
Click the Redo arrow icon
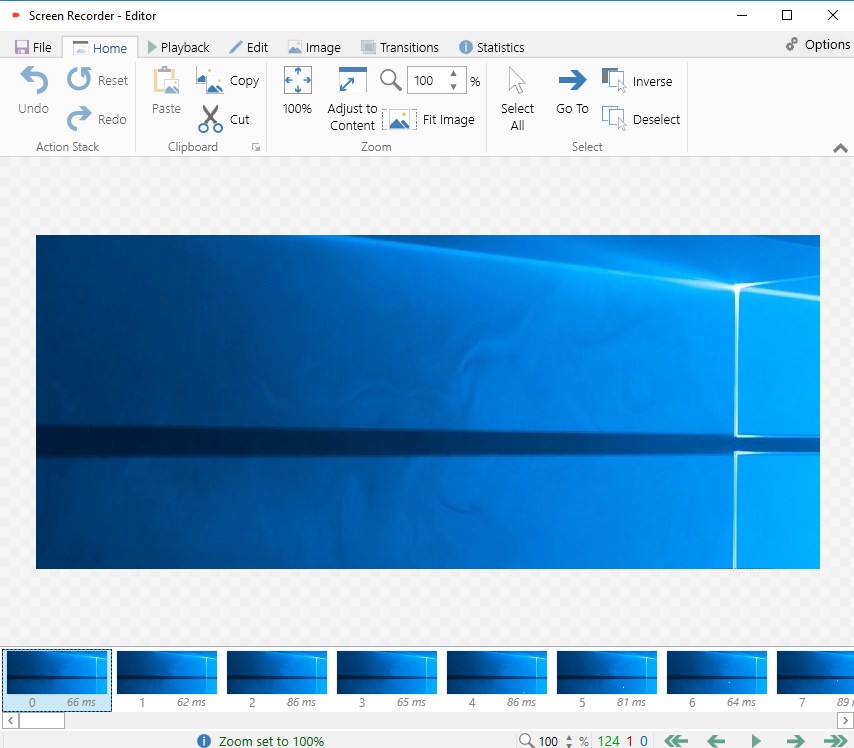[x=80, y=118]
